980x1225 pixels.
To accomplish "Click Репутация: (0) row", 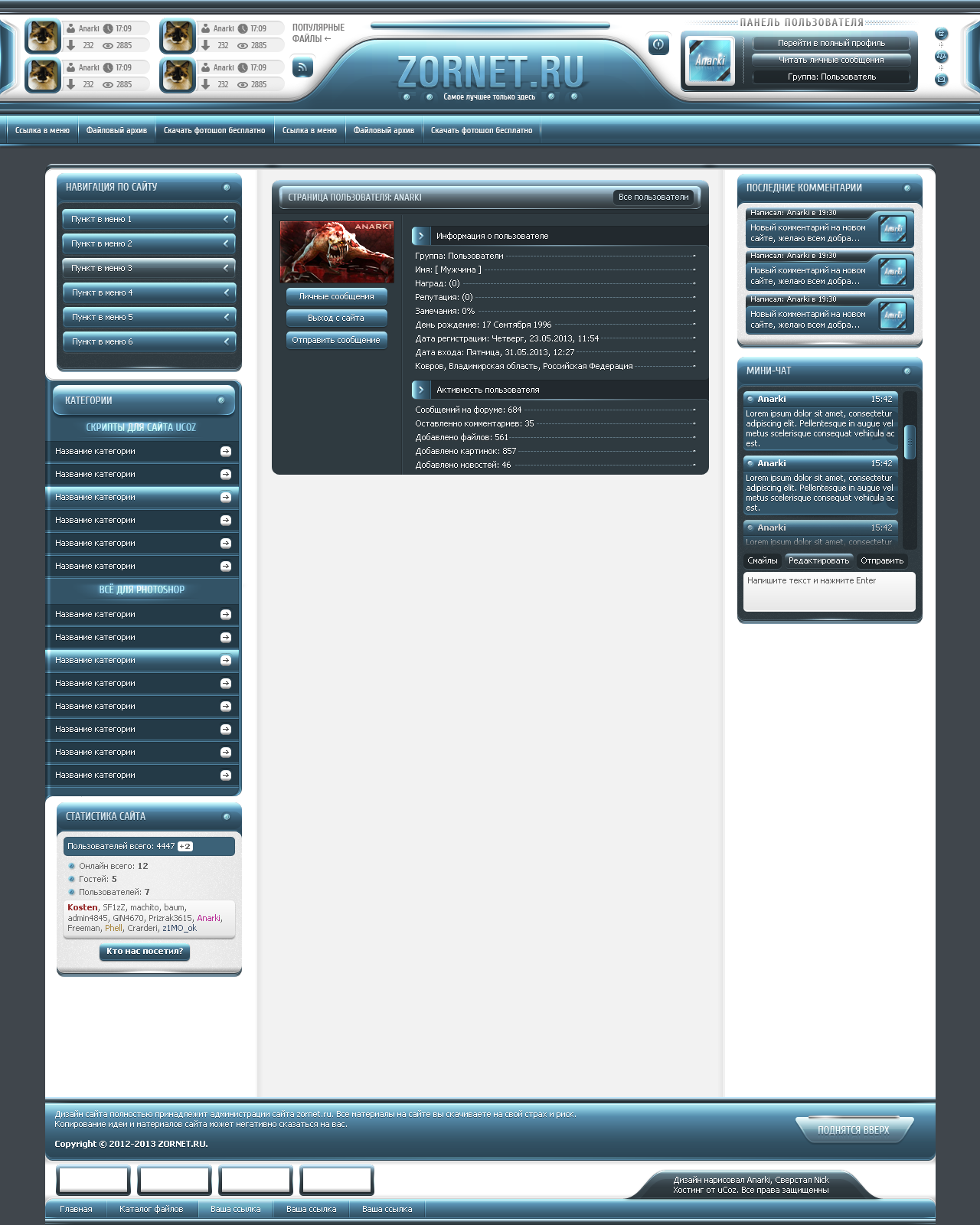I will click(x=555, y=297).
